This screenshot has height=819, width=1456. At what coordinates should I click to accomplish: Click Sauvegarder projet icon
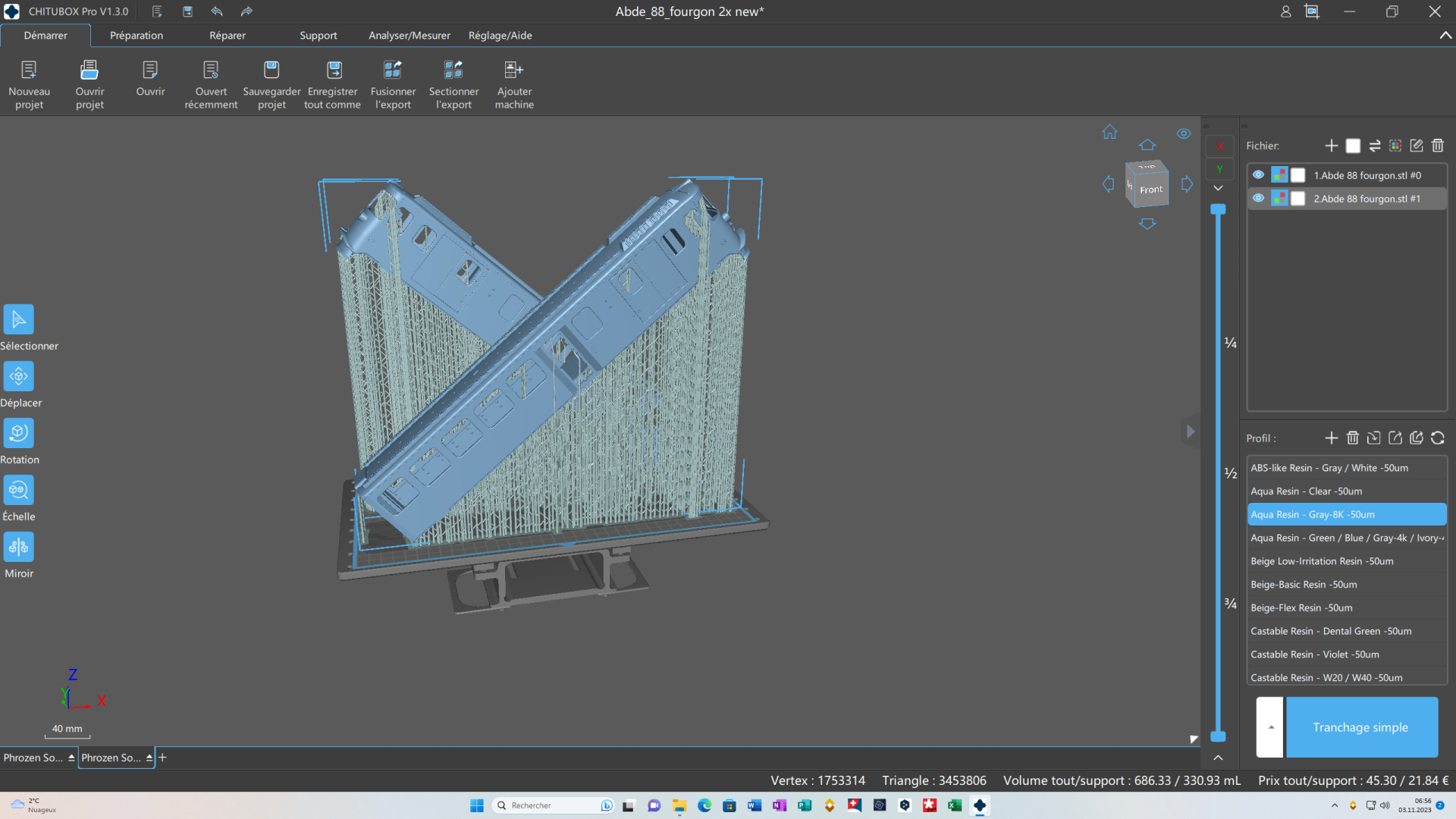pyautogui.click(x=271, y=70)
